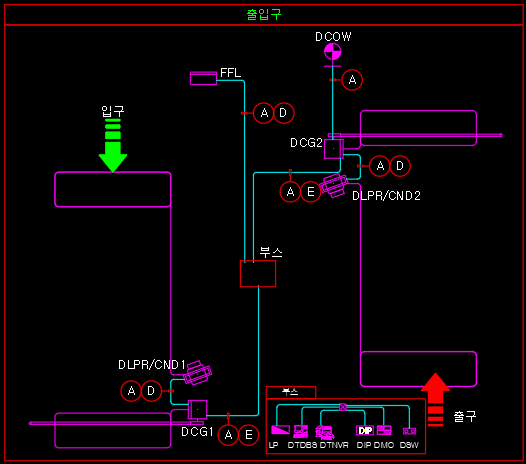Click the A circle next to DCG1 label
The width and height of the screenshot is (526, 464).
(228, 435)
